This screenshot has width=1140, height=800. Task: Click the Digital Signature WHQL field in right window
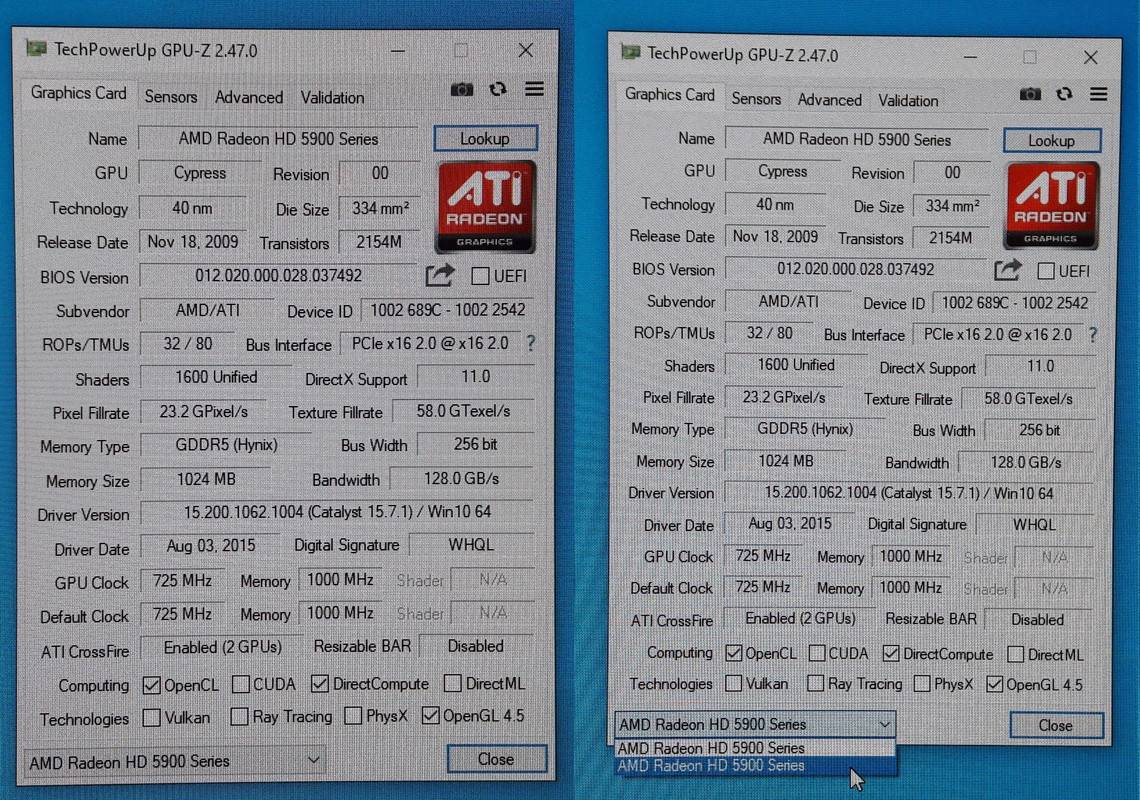(x=1035, y=524)
